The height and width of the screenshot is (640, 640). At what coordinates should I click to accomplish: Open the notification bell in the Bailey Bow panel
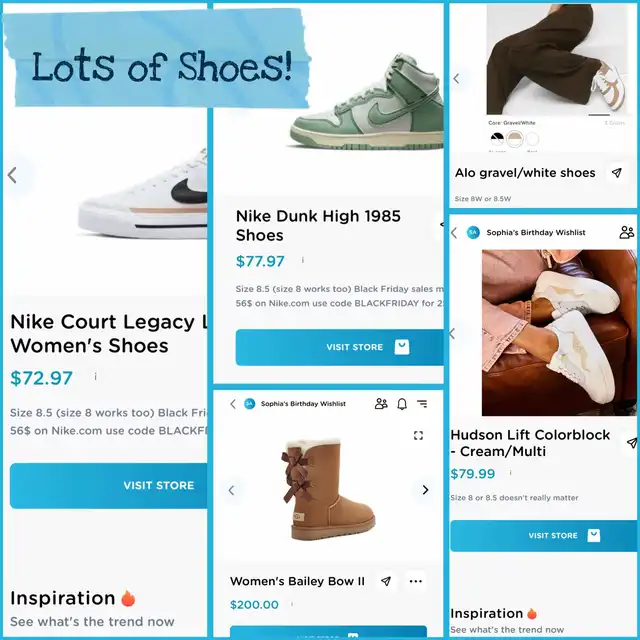tap(402, 404)
